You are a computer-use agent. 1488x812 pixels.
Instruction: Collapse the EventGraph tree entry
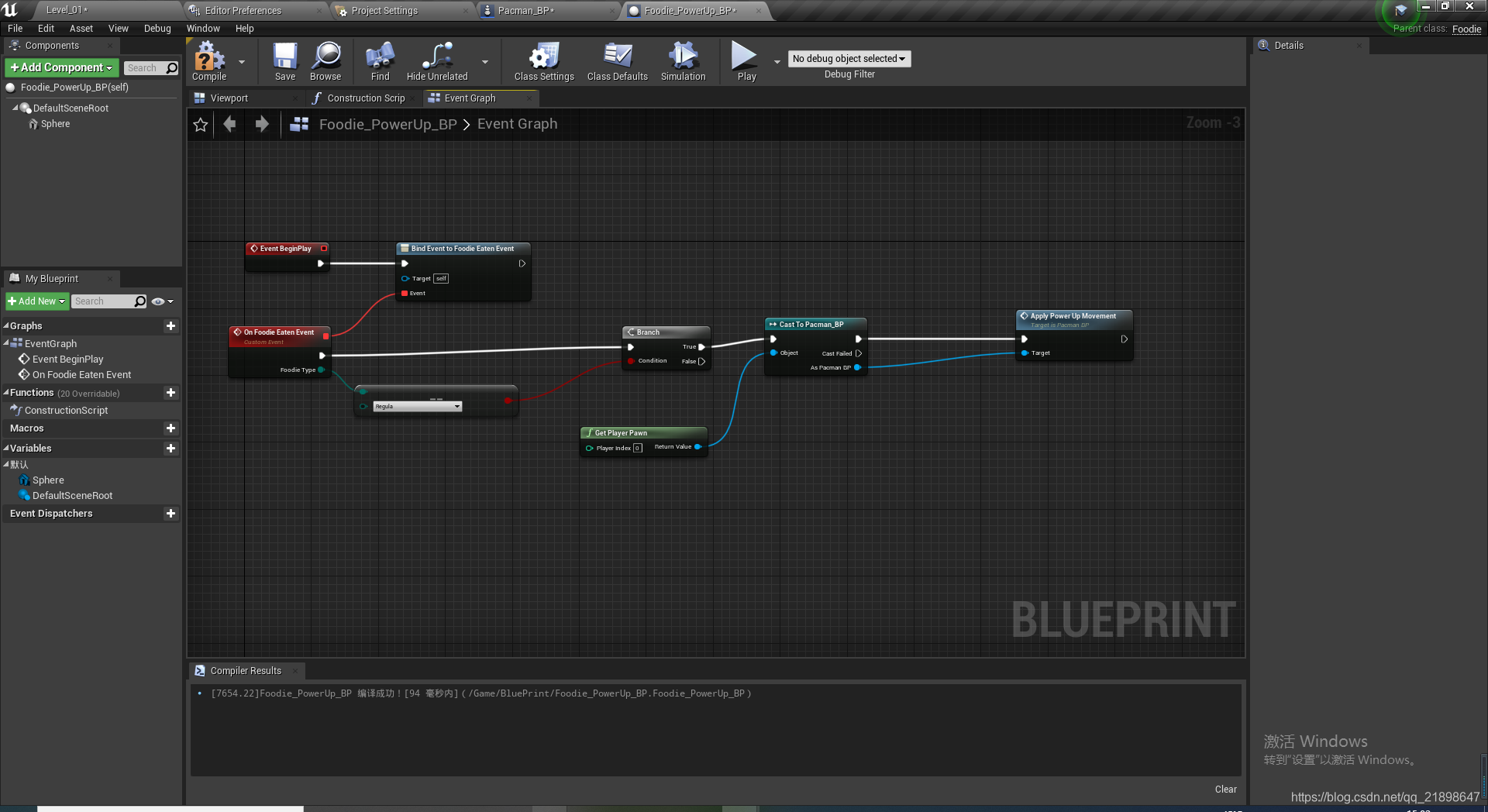(7, 343)
